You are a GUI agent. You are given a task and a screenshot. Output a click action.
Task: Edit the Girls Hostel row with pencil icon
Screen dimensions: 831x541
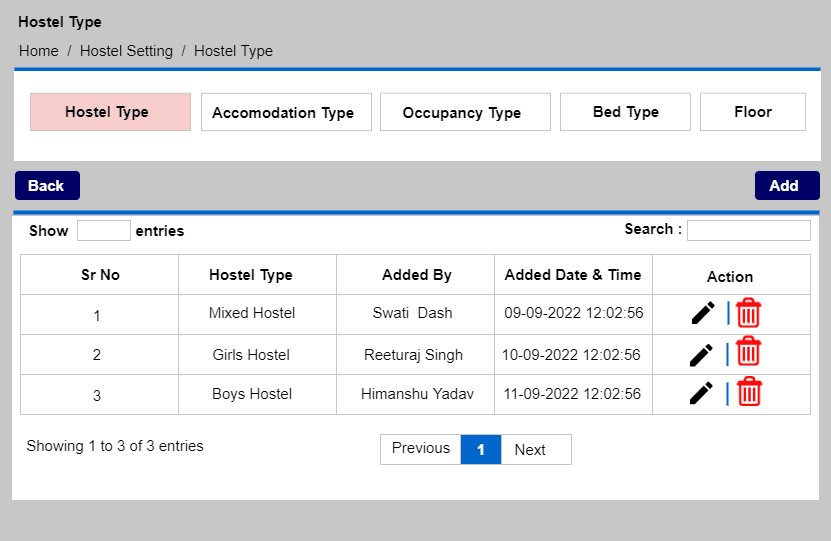click(x=701, y=355)
